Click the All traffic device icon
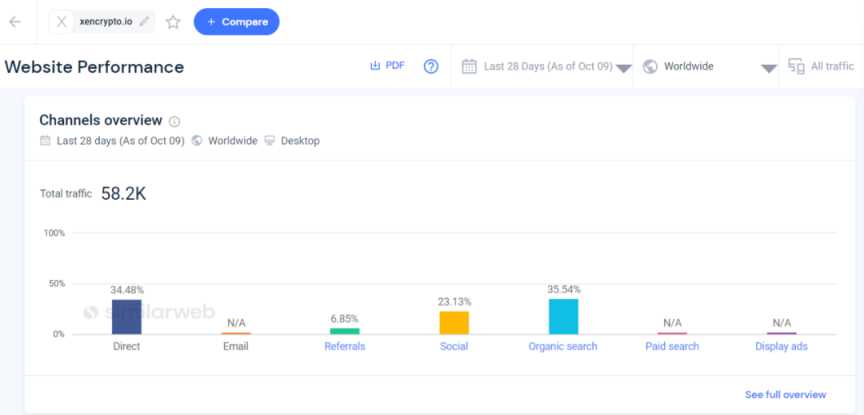The image size is (864, 415). (796, 67)
